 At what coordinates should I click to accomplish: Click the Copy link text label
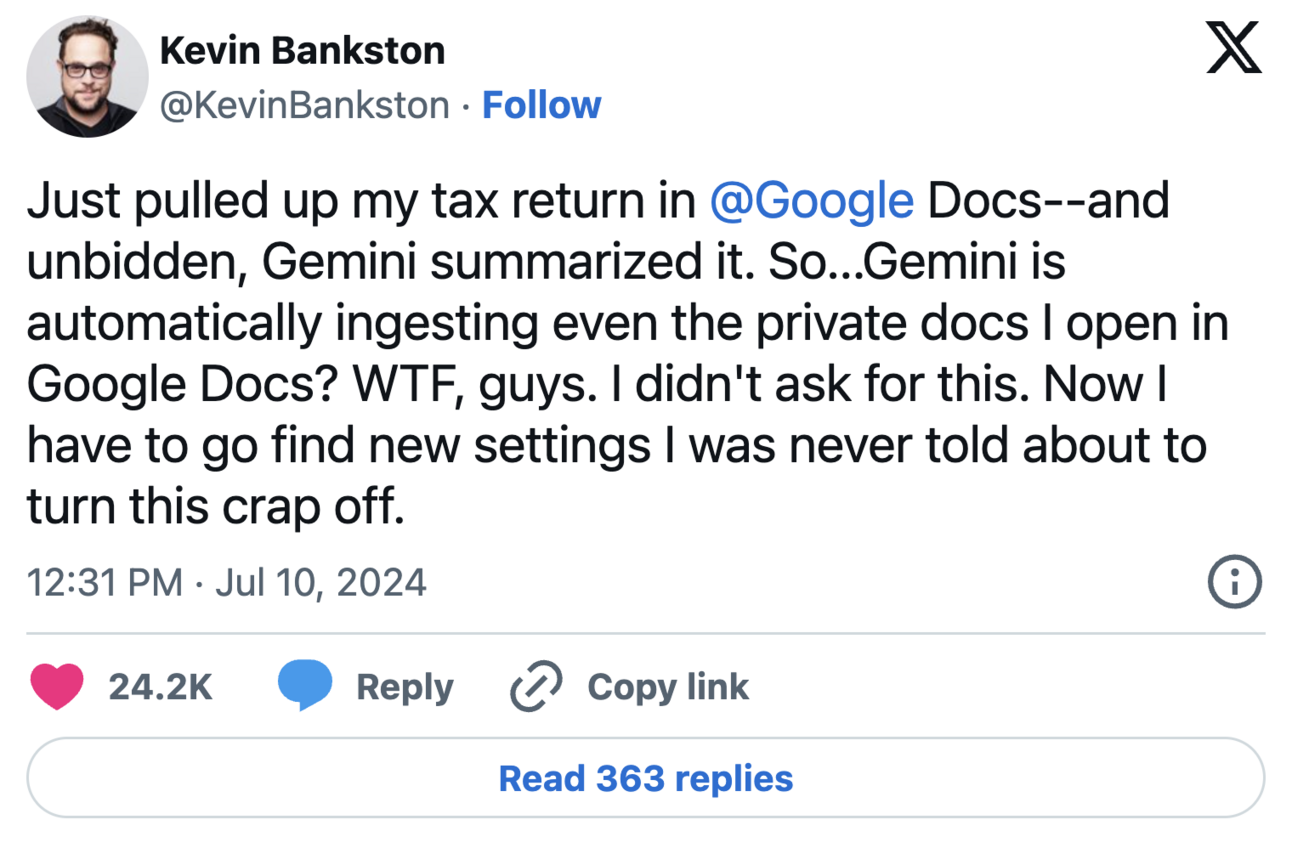point(667,687)
